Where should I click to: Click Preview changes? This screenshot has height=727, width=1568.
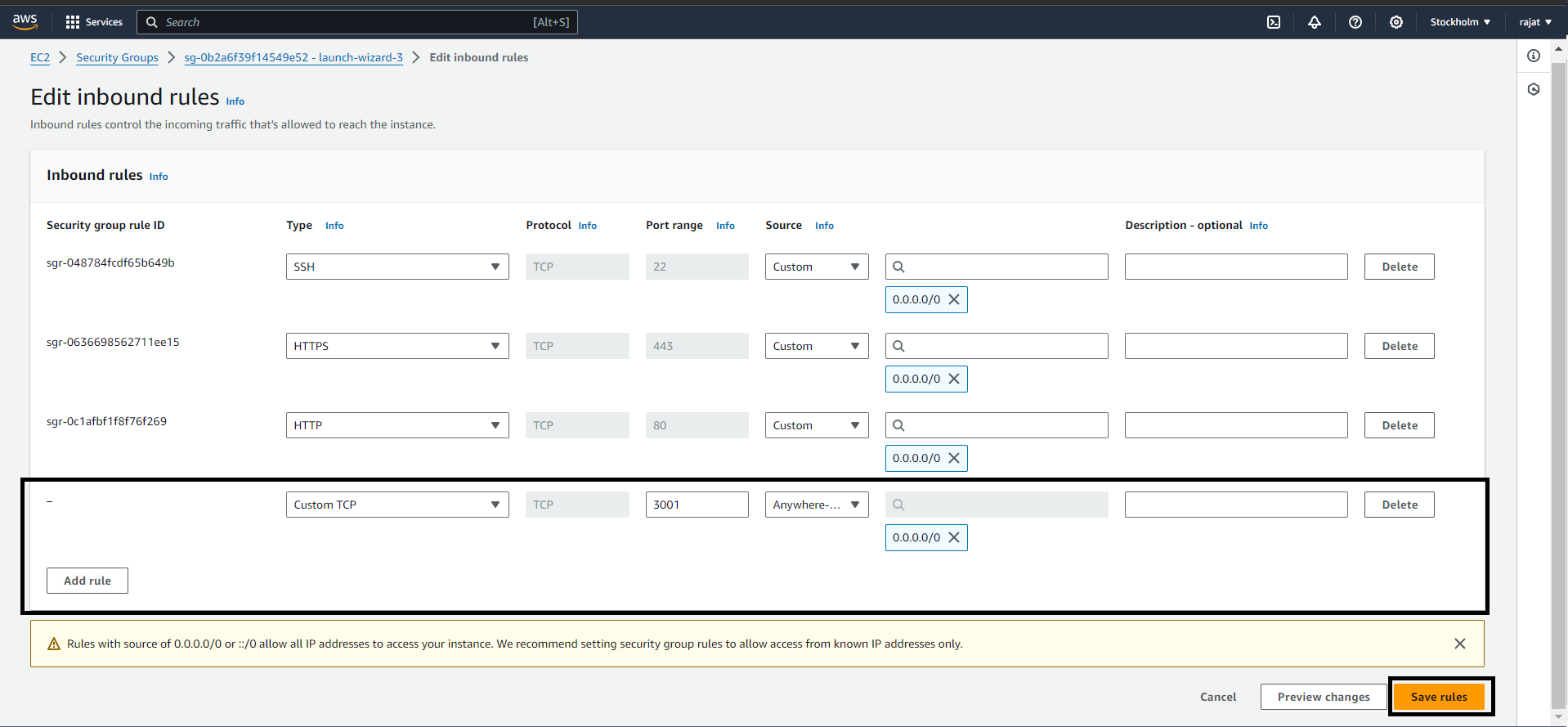coord(1324,697)
